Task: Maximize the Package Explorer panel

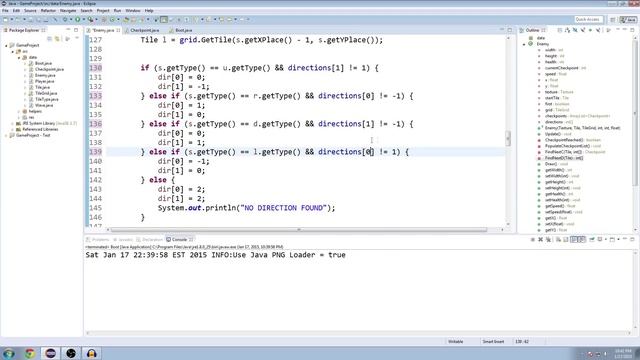Action: (76, 30)
